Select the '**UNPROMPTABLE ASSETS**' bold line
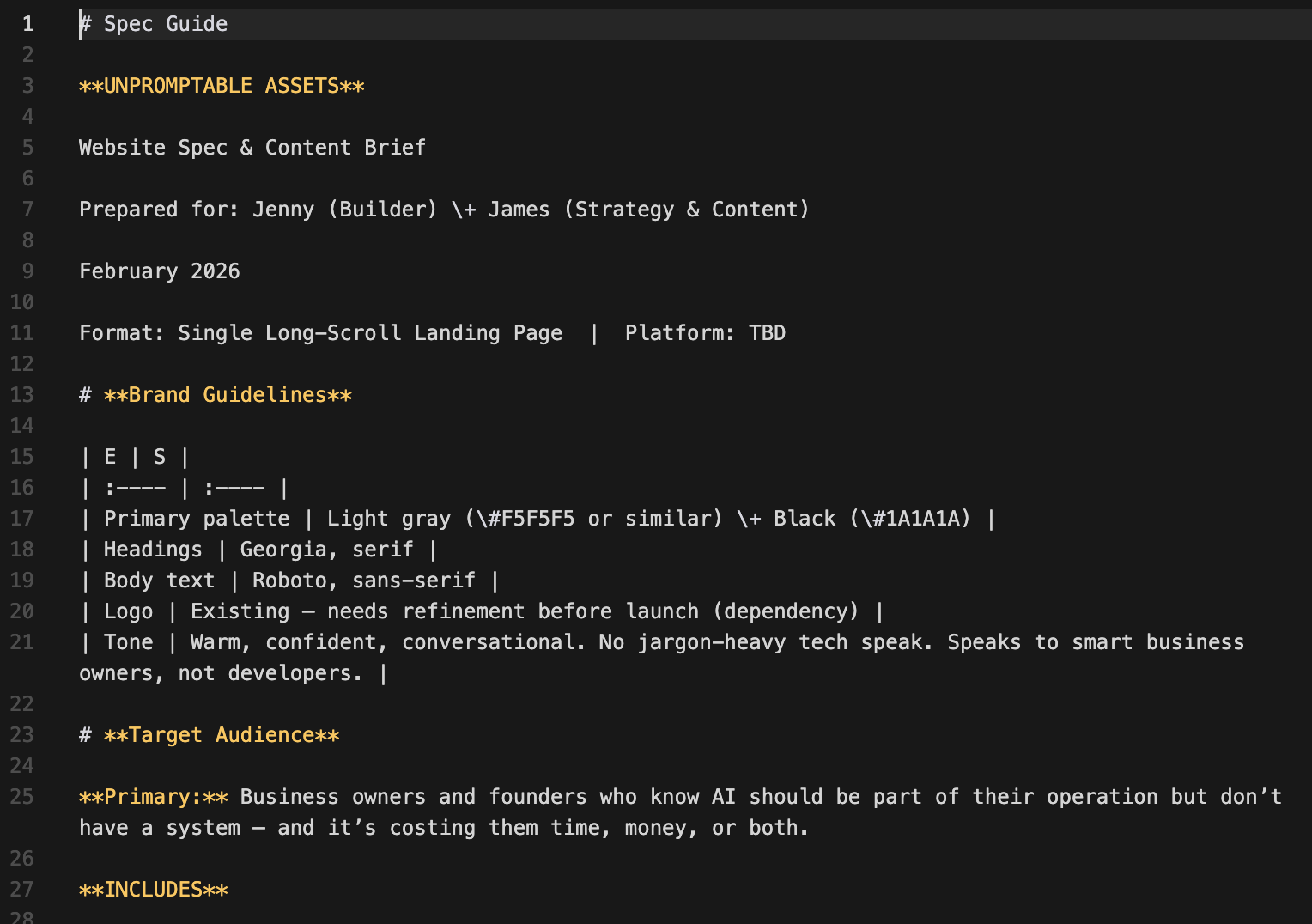The image size is (1312, 924). coord(222,86)
